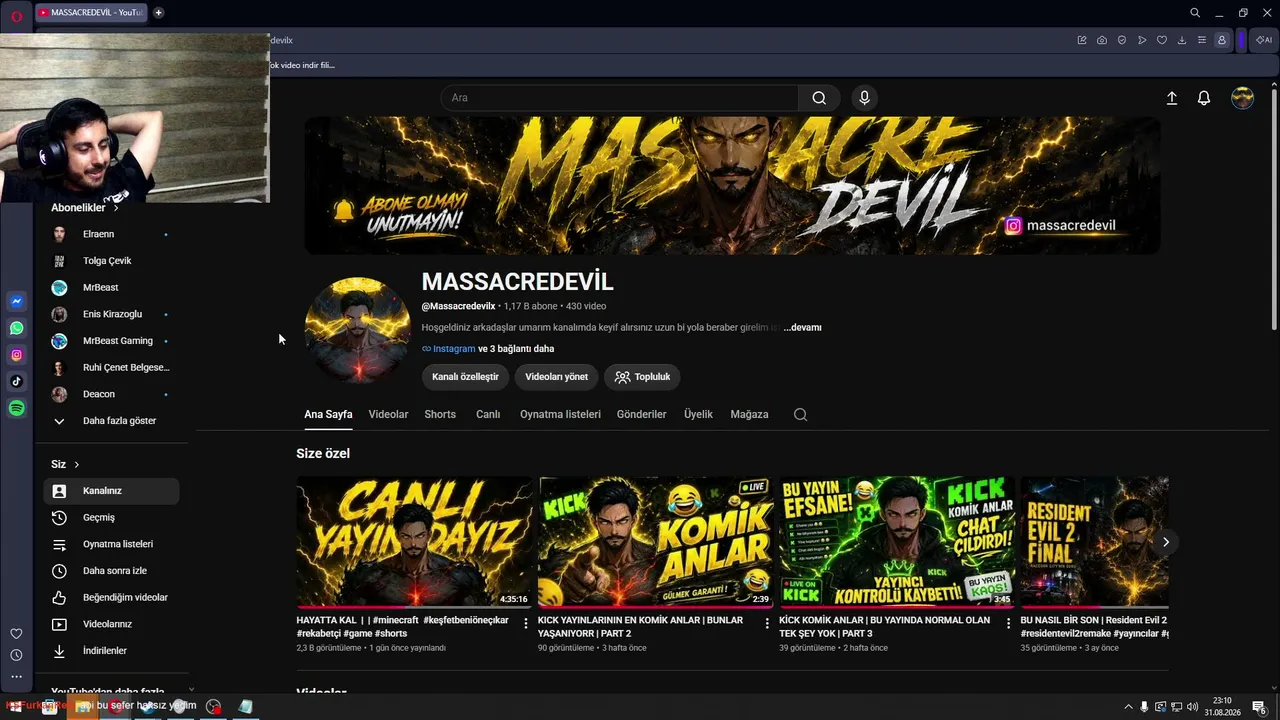Open Opera sidebar bookmarks heart
Viewport: 1280px width, 720px height.
16,634
